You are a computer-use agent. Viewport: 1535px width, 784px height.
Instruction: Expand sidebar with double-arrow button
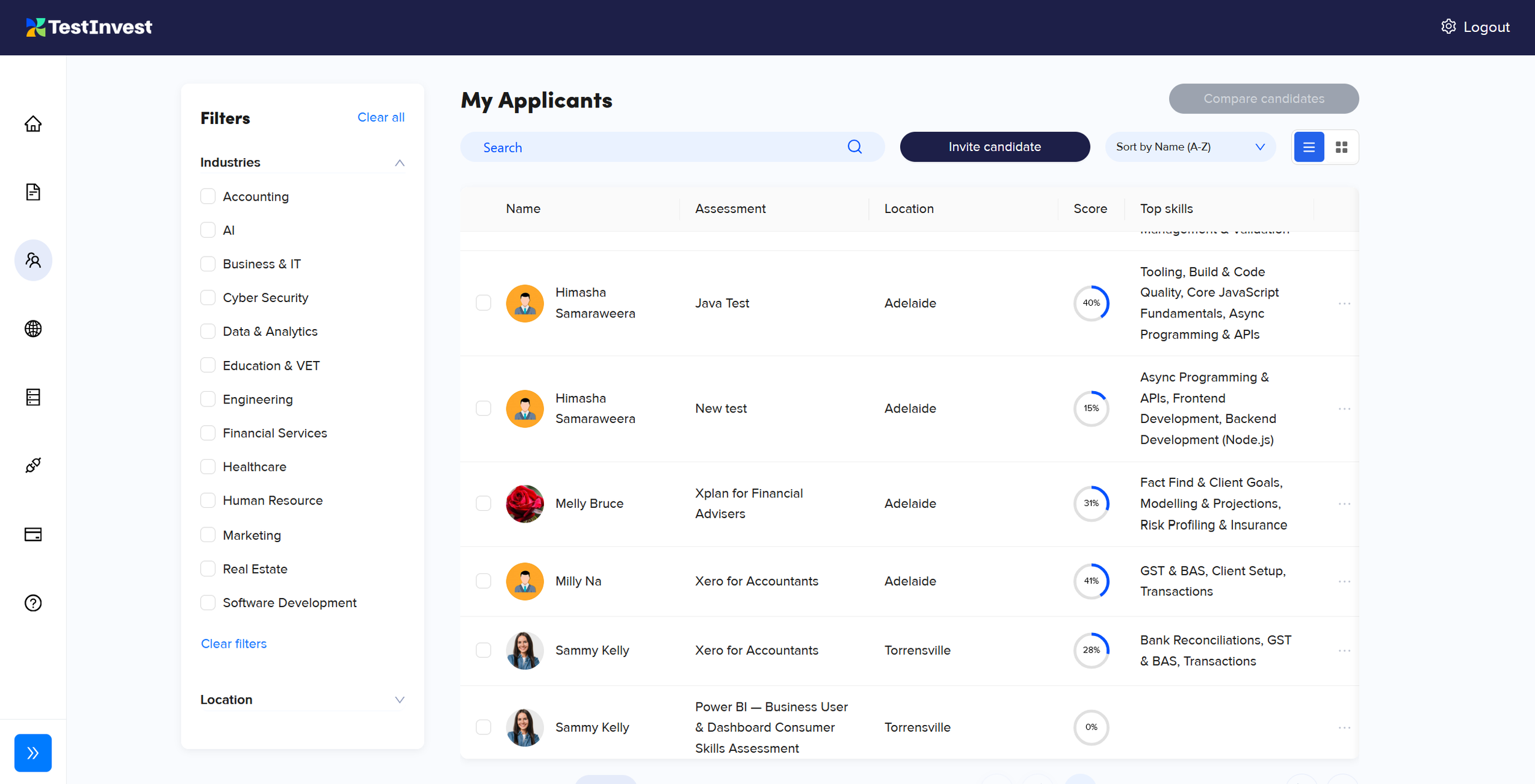coord(33,753)
